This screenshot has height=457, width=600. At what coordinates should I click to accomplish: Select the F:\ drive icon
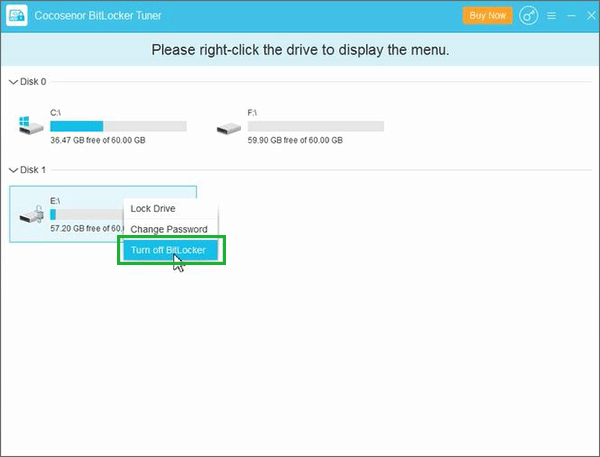coord(228,128)
